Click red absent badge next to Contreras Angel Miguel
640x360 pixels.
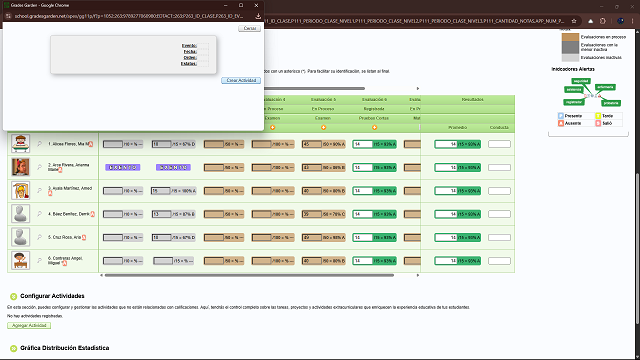point(64,264)
